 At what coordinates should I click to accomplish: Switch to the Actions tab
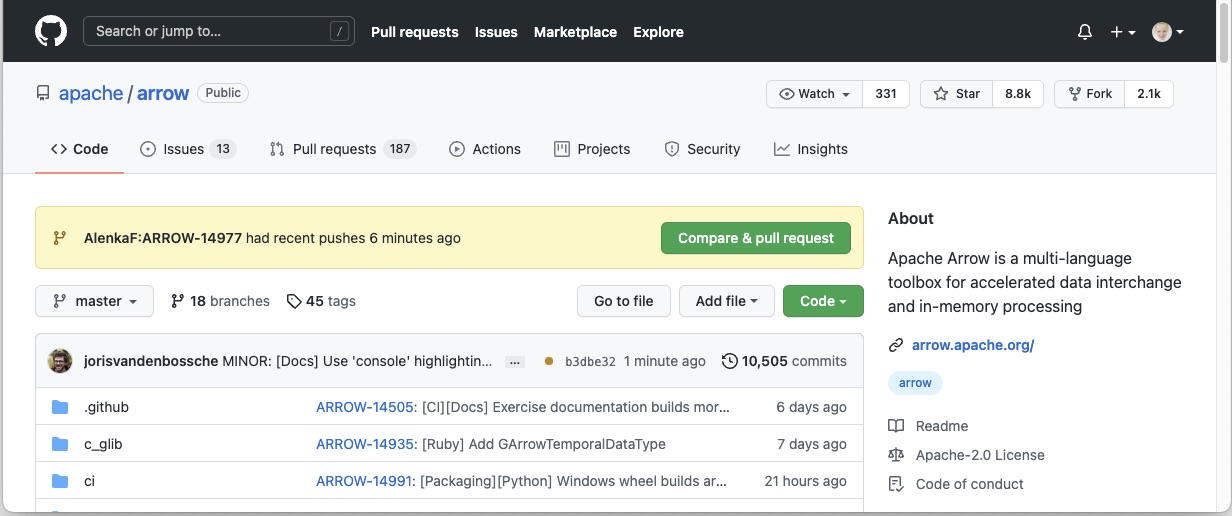click(x=485, y=149)
